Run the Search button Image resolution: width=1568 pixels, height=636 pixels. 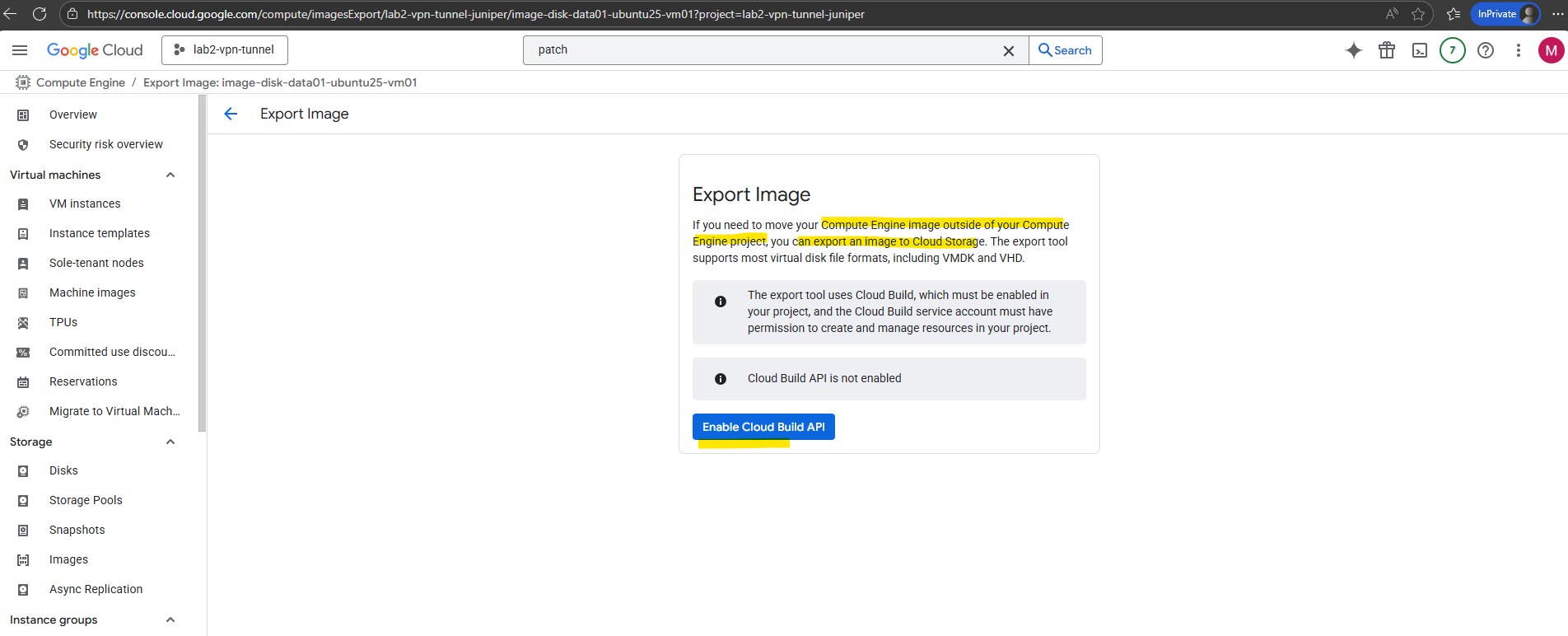[1065, 50]
